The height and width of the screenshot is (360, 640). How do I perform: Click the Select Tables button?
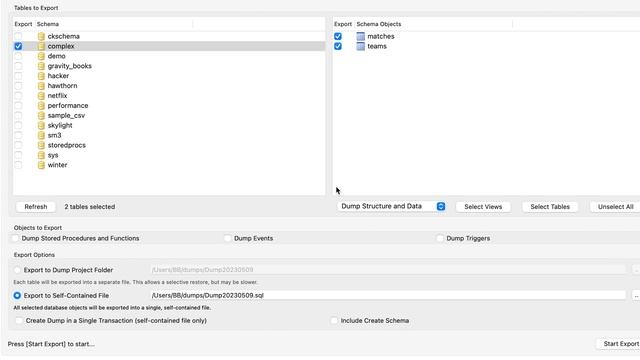pyautogui.click(x=550, y=207)
